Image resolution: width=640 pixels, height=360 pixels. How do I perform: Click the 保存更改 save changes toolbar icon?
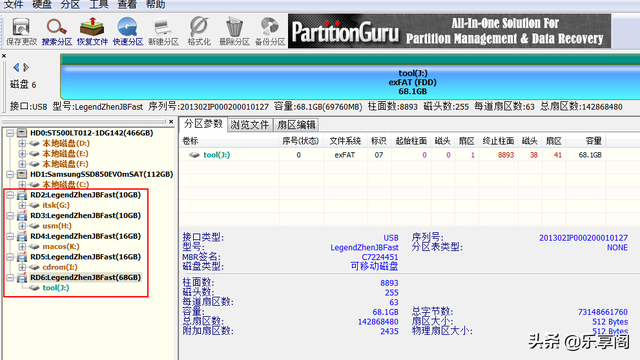[x=21, y=31]
